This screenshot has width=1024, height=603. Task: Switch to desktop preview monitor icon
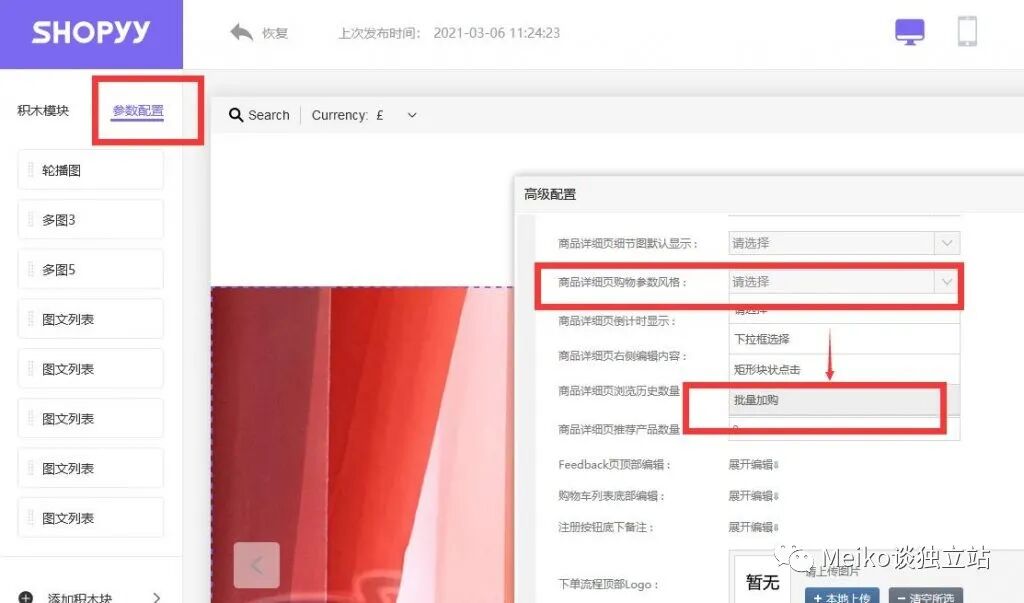pyautogui.click(x=908, y=31)
